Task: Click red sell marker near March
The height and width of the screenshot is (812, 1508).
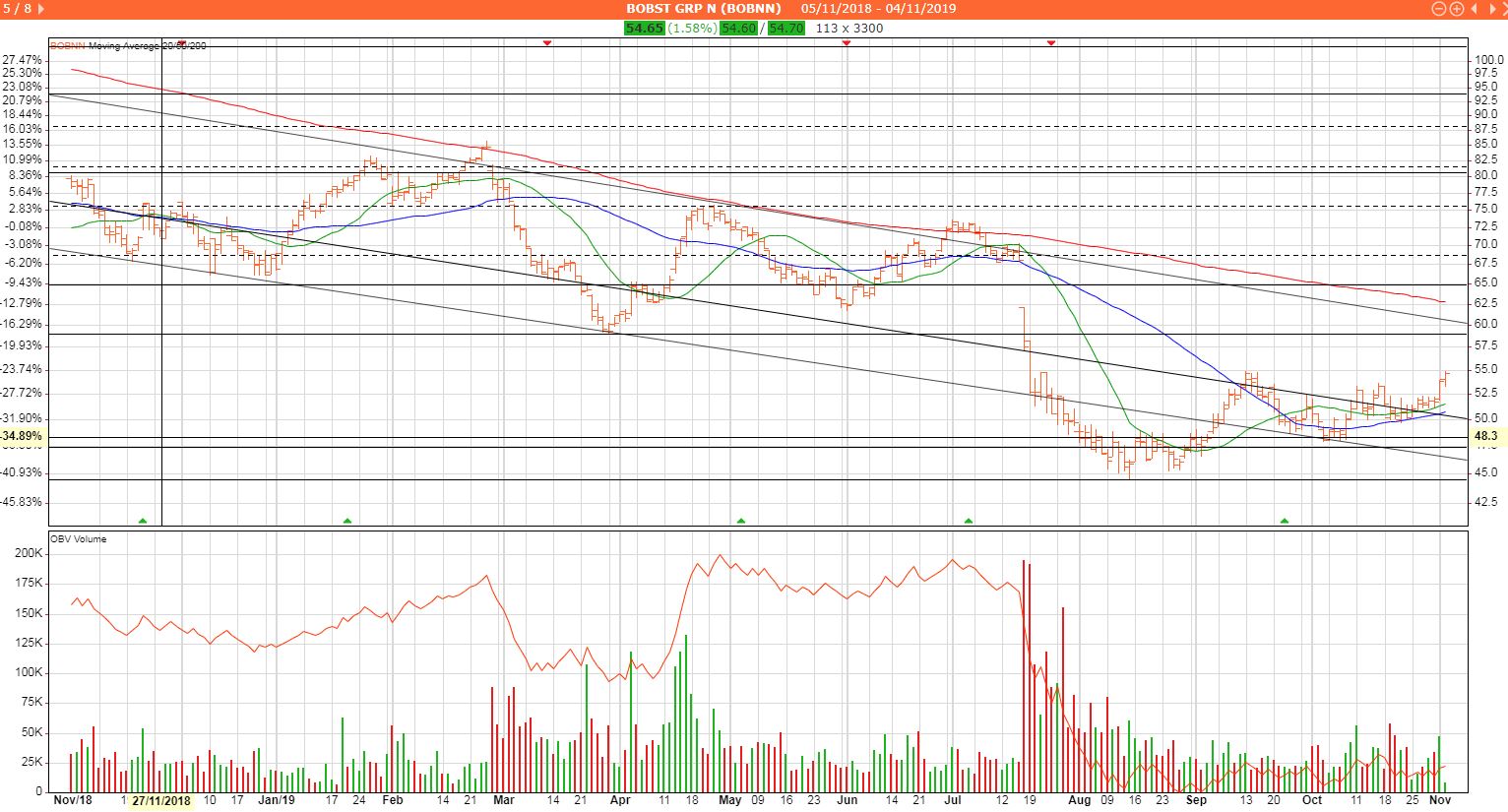Action: coord(547,43)
